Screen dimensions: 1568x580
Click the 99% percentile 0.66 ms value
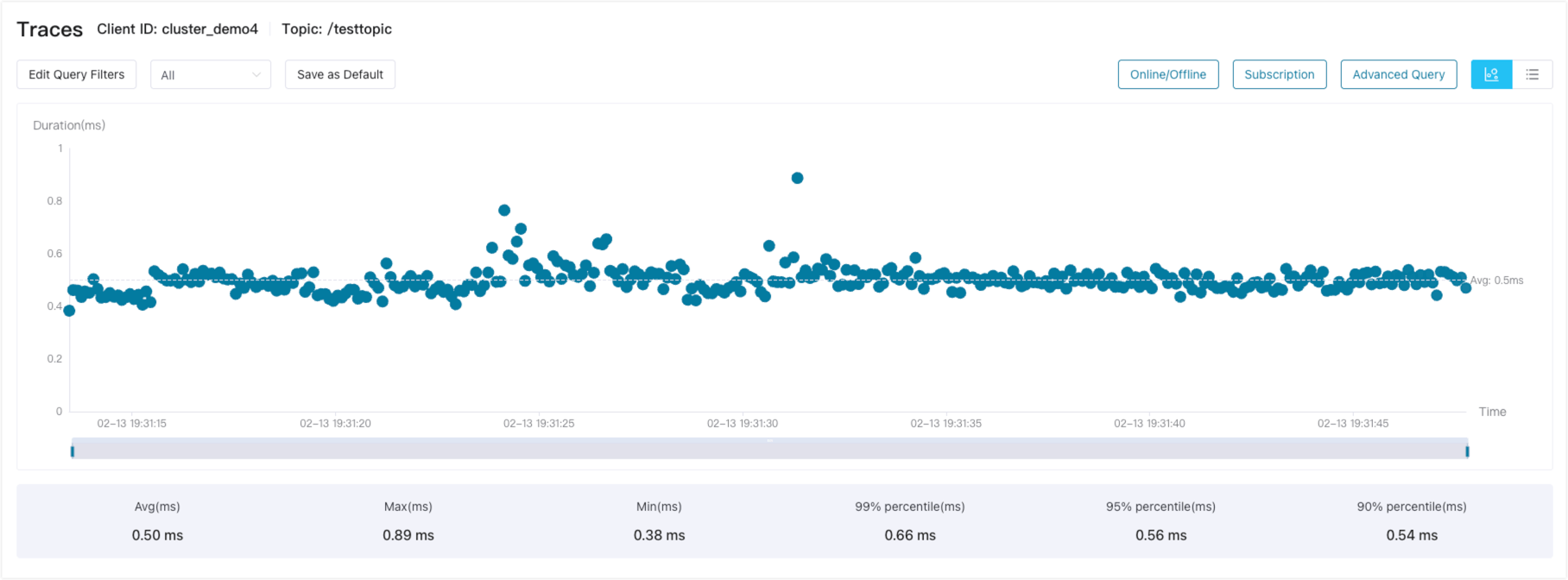pyautogui.click(x=910, y=535)
